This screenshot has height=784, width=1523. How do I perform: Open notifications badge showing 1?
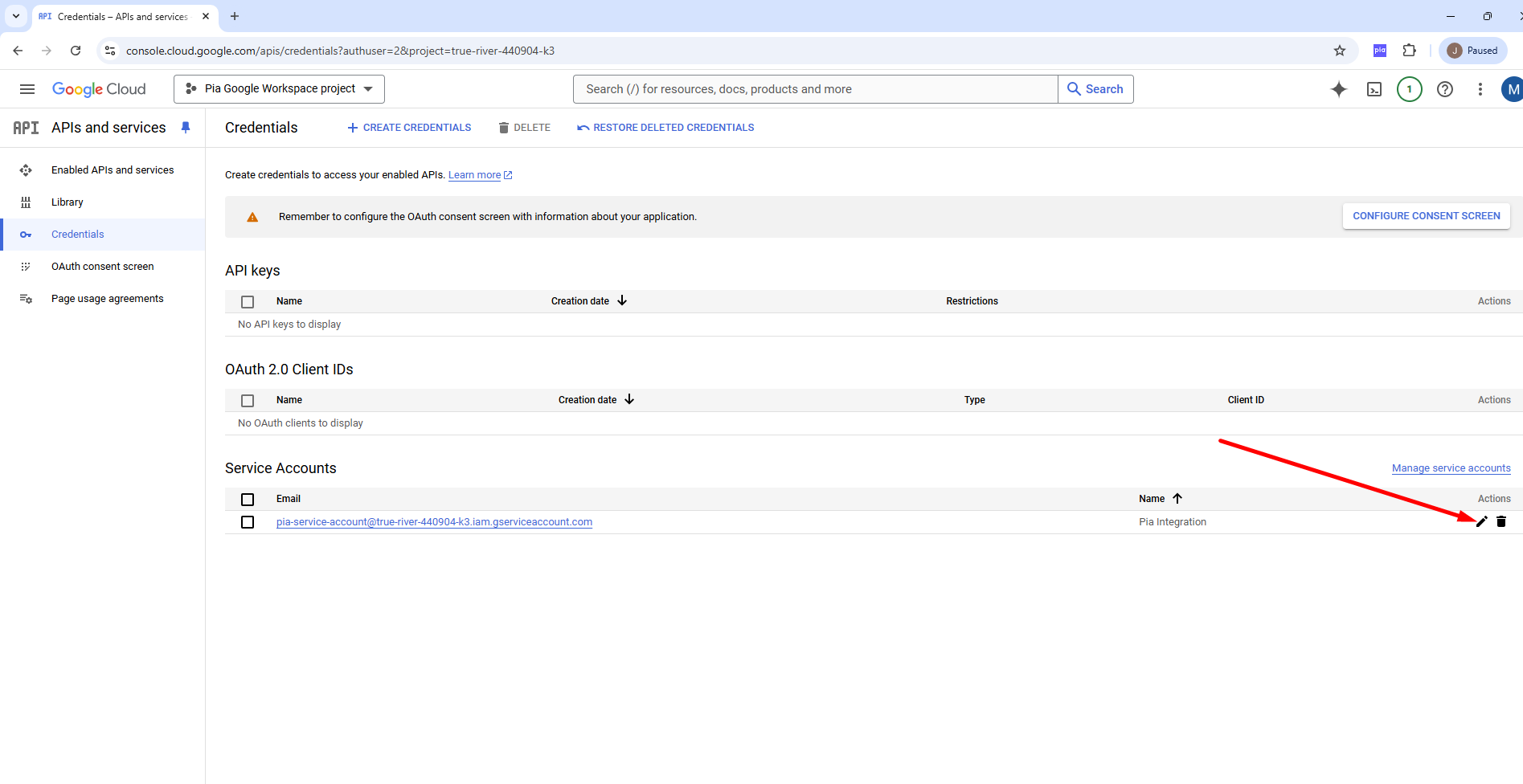1410,89
